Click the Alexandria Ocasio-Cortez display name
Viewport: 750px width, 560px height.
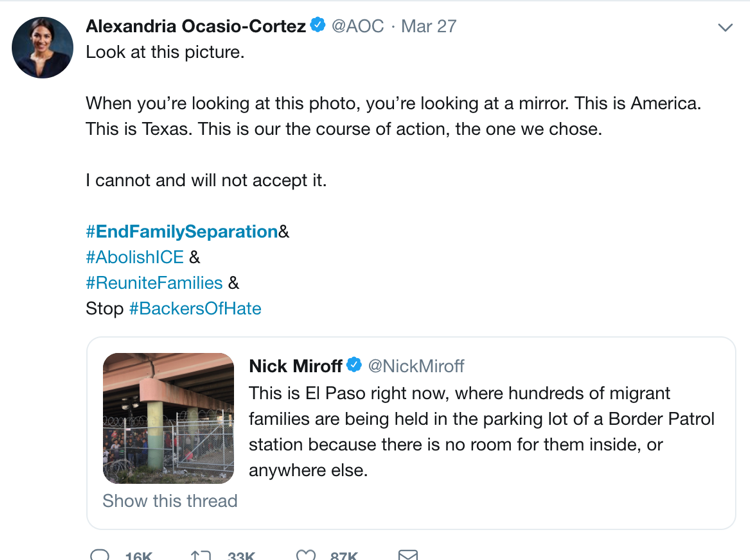click(x=196, y=26)
